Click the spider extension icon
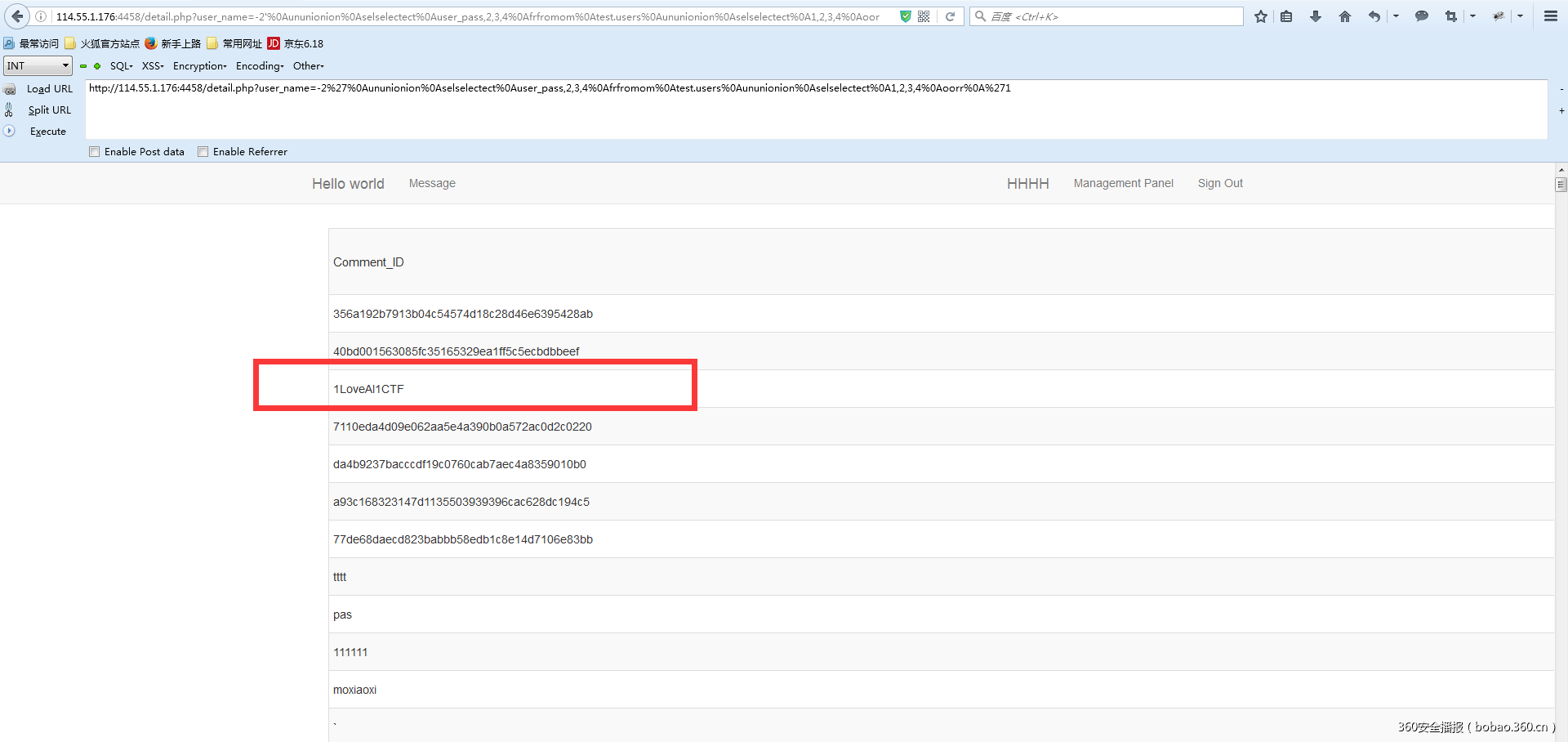The height and width of the screenshot is (742, 1568). coord(1499,16)
